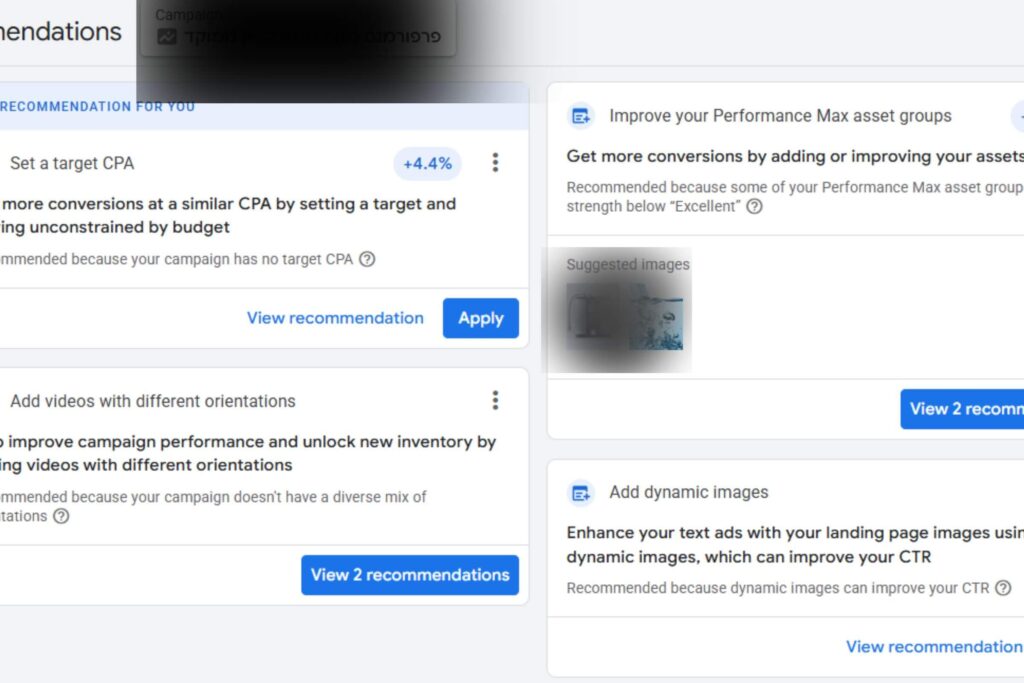1024x683 pixels.
Task: View recommendation for Set a target CPA
Action: pos(335,318)
